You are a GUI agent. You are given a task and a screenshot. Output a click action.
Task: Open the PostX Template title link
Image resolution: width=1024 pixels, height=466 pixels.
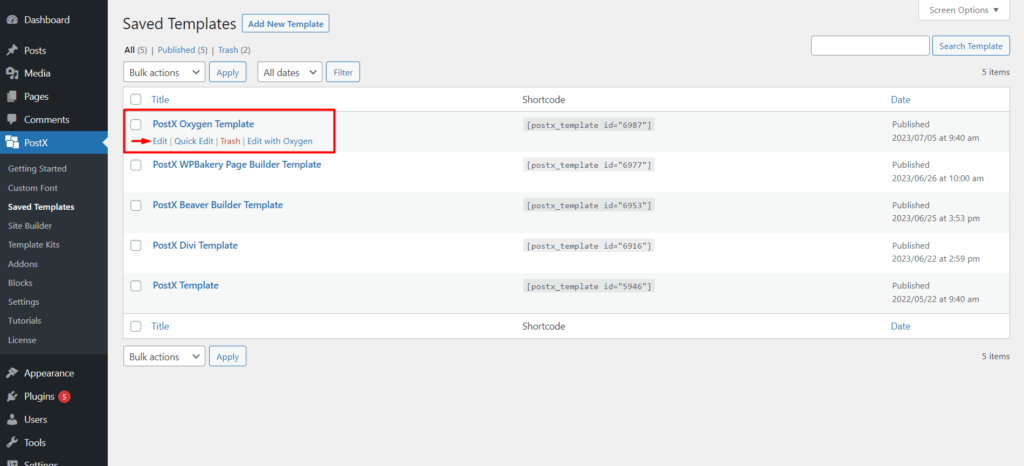point(185,285)
